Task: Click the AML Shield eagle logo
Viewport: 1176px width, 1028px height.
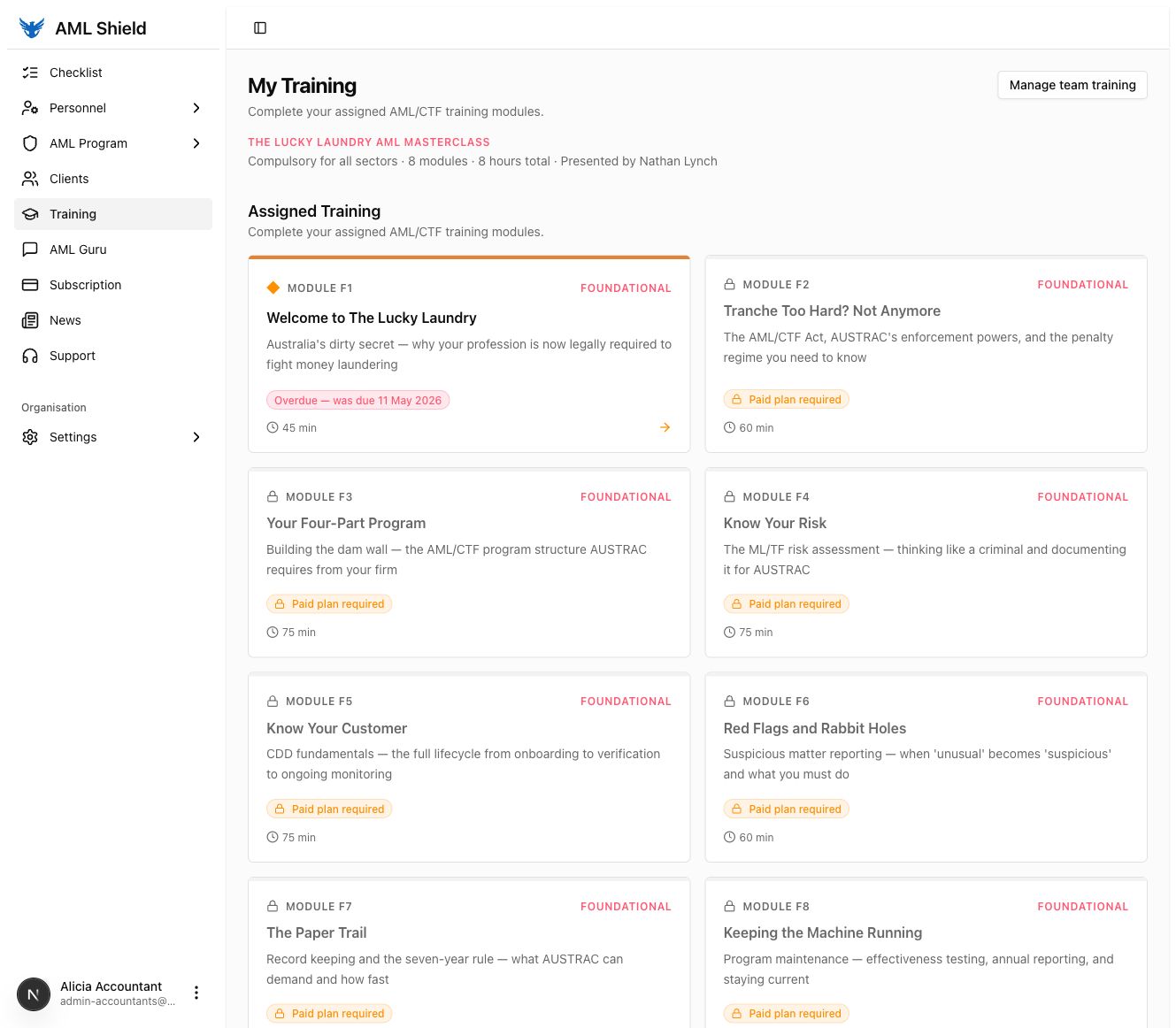Action: 31,28
